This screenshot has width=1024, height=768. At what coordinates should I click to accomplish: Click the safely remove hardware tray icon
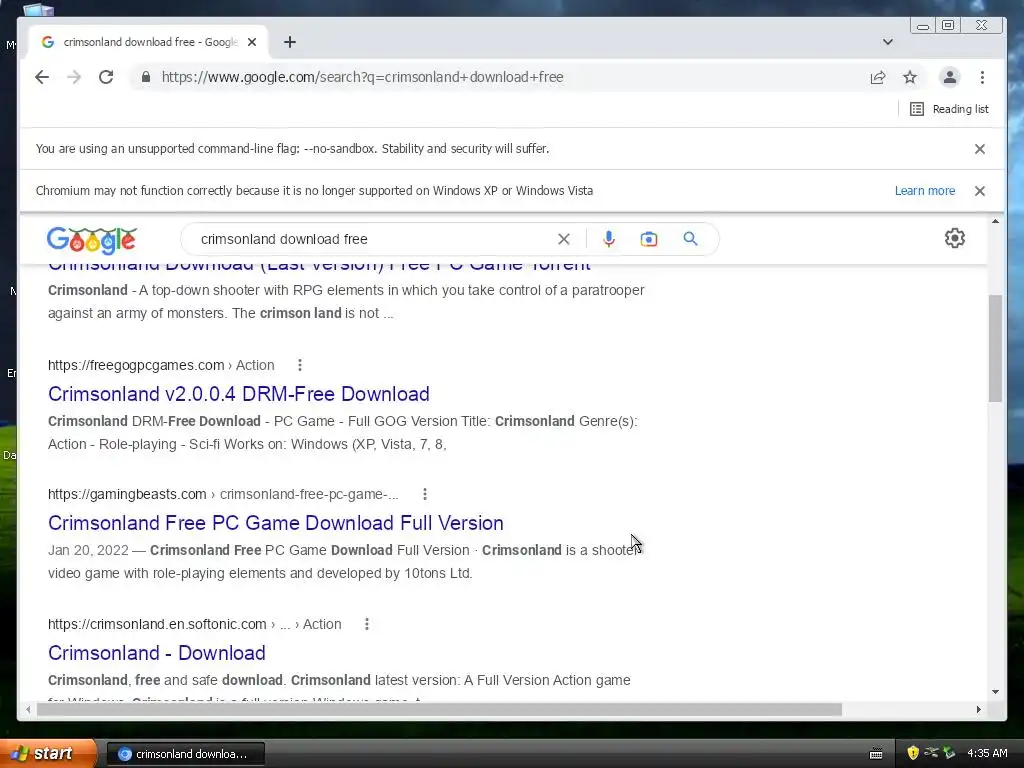[x=949, y=753]
